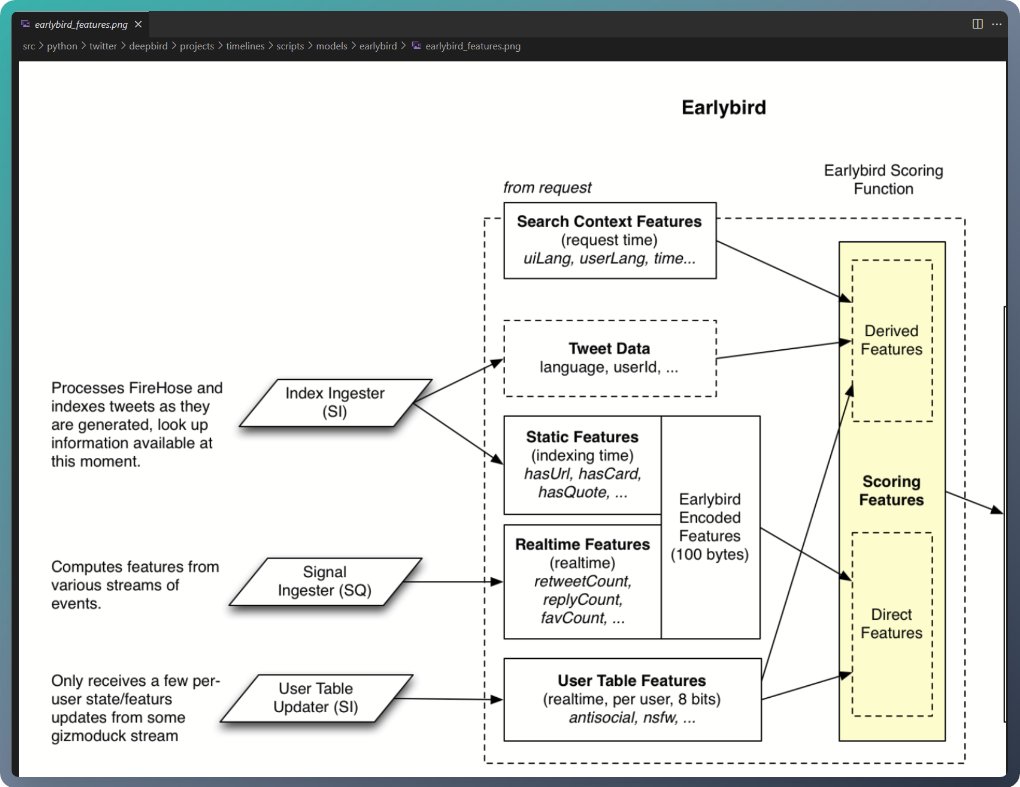Click the 'Earlybird Encoded Features (100 bytes)' label
1020x787 pixels.
[710, 527]
